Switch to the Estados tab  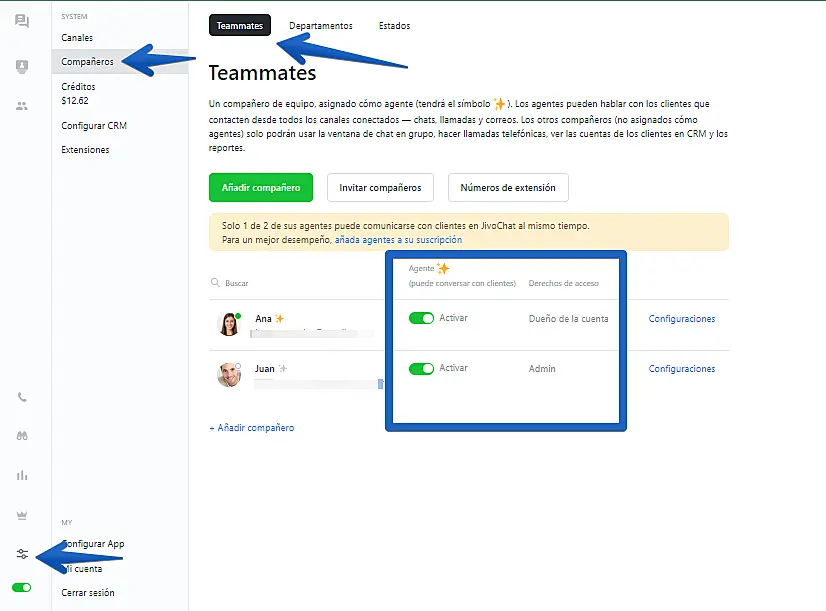pos(394,26)
